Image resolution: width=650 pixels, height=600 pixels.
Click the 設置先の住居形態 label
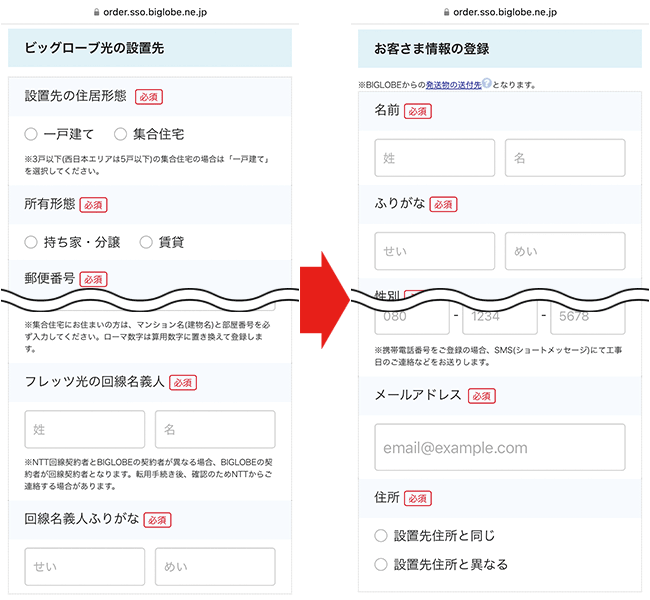click(x=75, y=96)
